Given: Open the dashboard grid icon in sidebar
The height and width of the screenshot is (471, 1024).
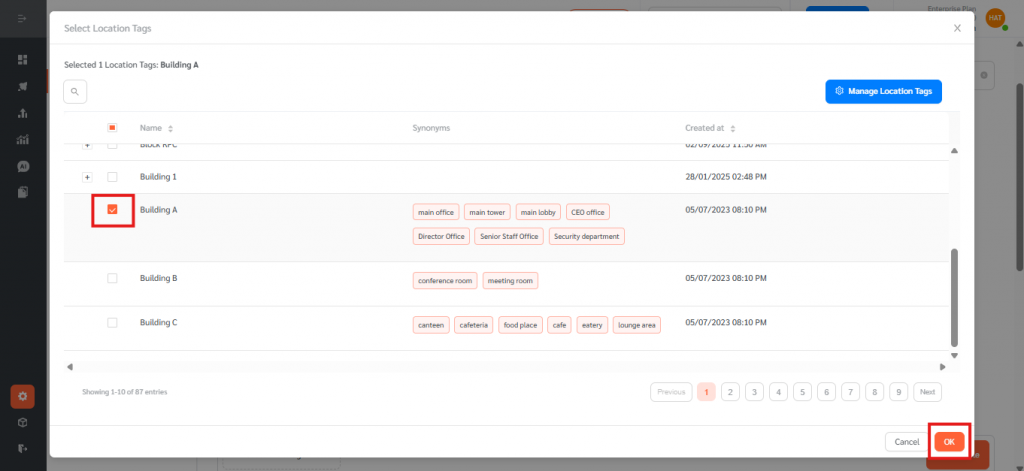Looking at the screenshot, I should click(22, 60).
